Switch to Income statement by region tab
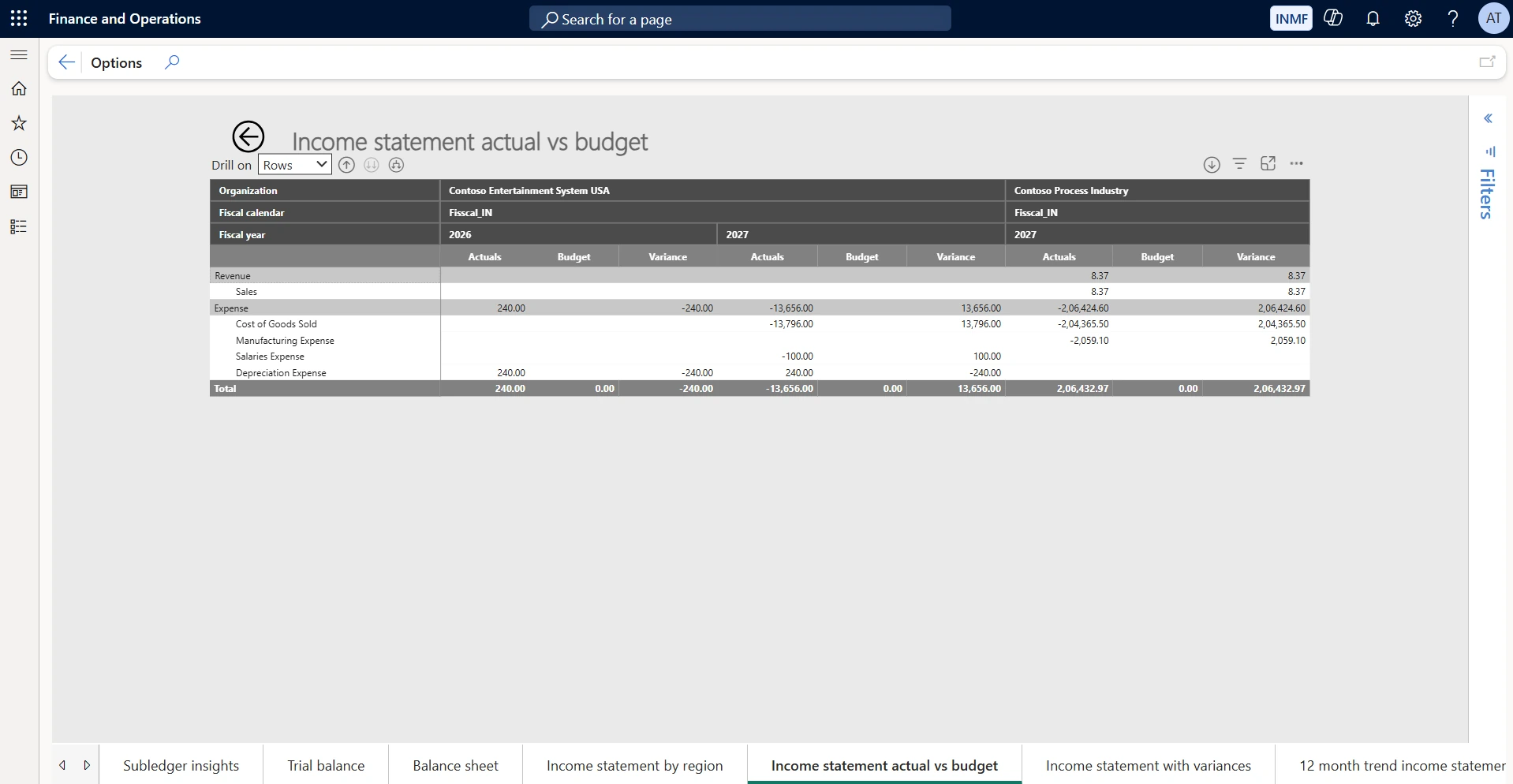Image resolution: width=1513 pixels, height=784 pixels. (635, 765)
